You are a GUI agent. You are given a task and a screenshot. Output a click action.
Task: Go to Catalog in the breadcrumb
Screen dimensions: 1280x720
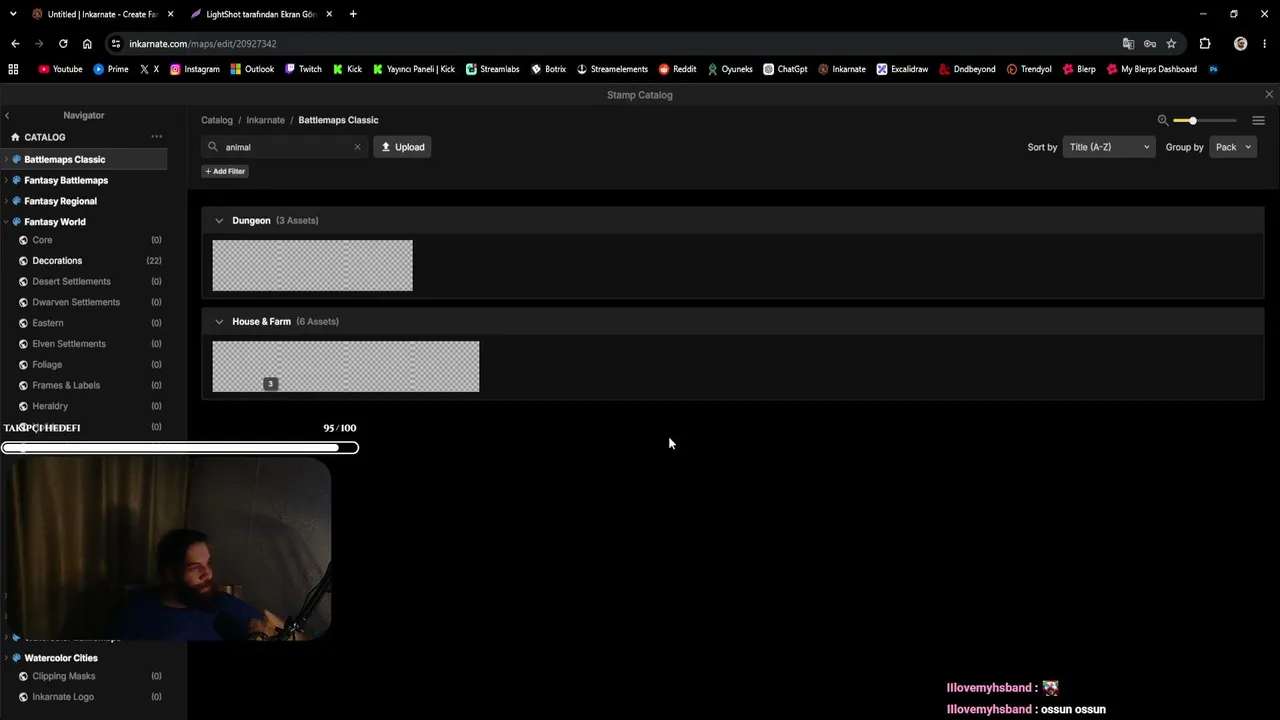(217, 120)
